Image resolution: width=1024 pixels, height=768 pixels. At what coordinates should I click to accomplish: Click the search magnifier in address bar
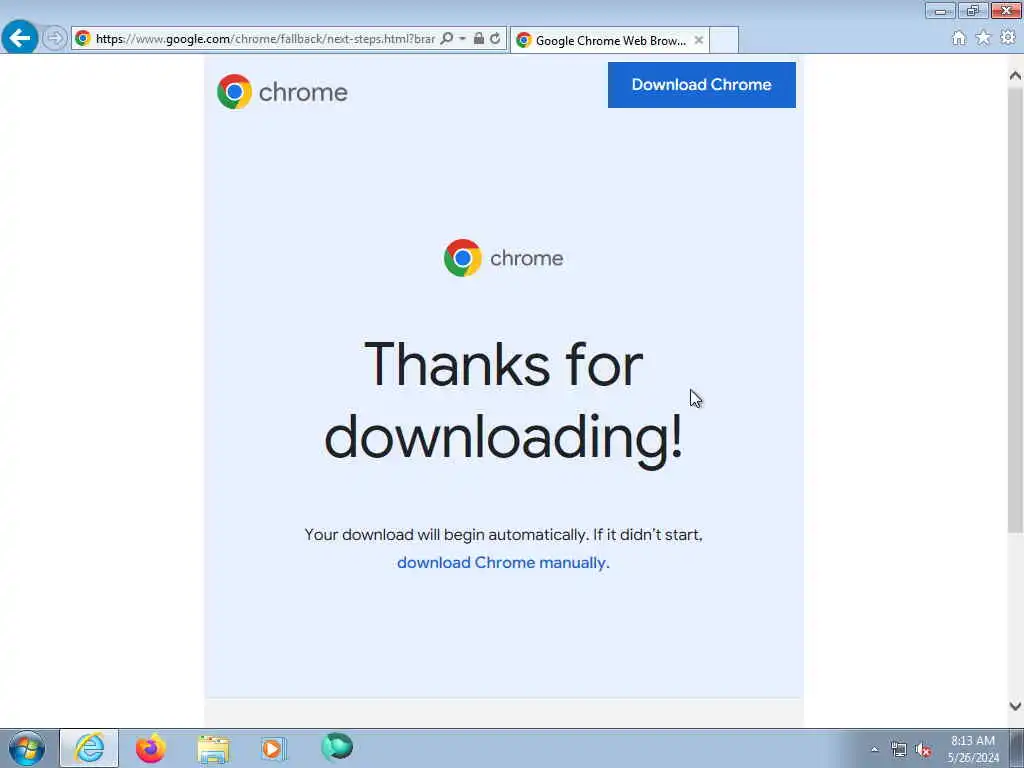click(447, 39)
